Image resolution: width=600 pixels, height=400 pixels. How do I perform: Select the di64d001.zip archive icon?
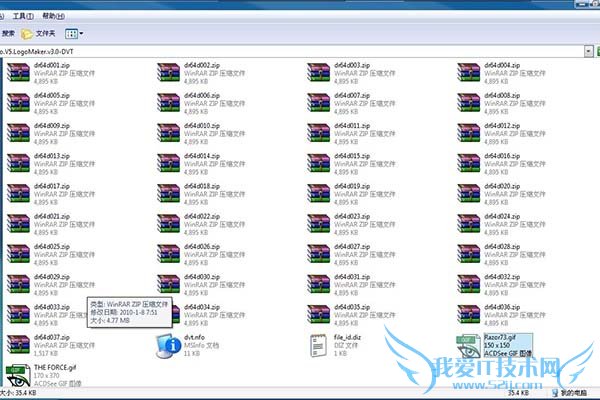coord(18,73)
